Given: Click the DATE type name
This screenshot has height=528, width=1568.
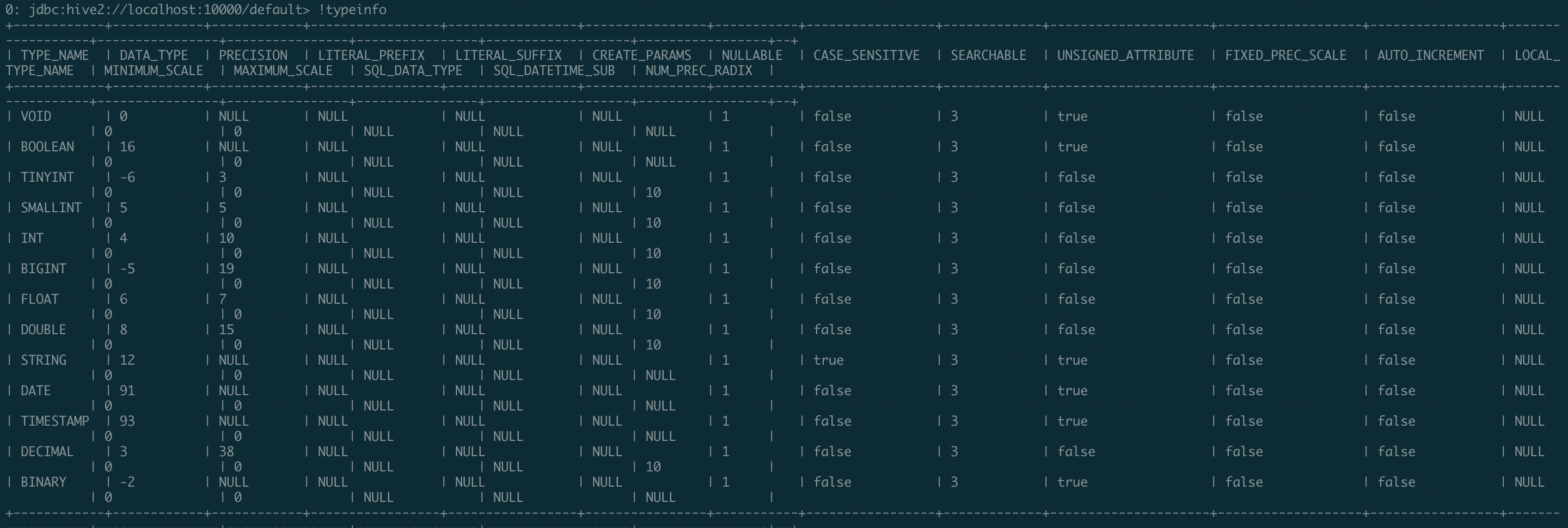Looking at the screenshot, I should pos(36,390).
